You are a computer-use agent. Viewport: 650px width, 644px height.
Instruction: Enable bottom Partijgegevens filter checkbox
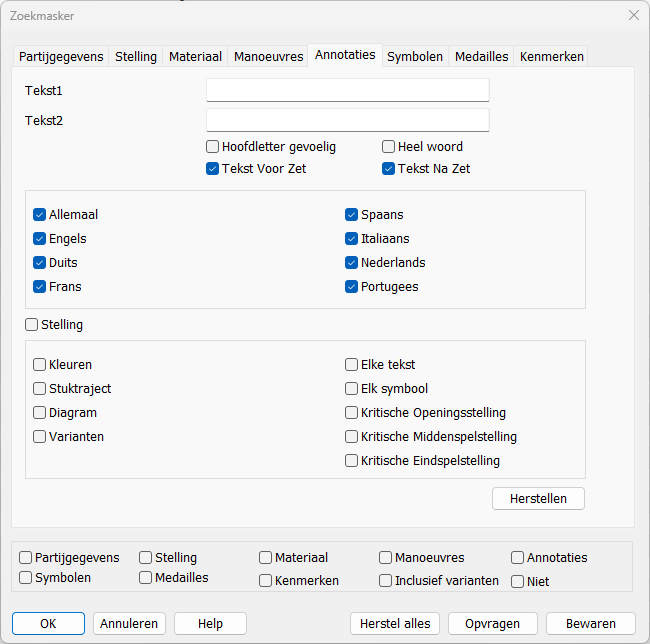(26, 557)
